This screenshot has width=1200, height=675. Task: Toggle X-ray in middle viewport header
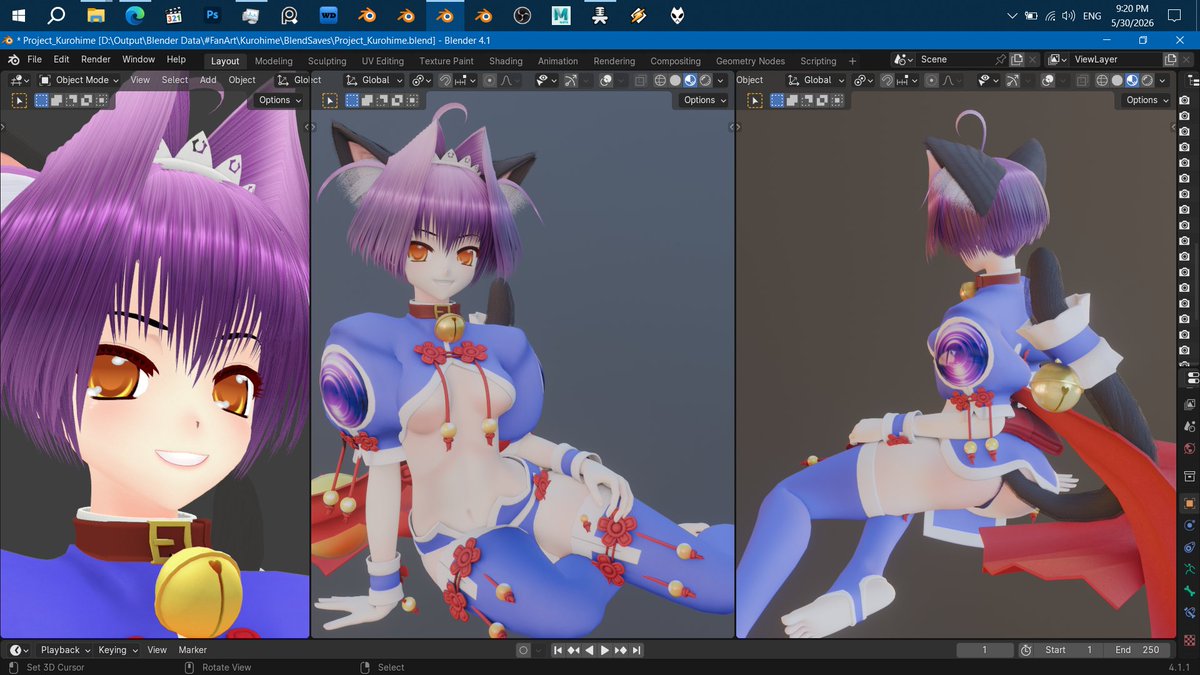coord(640,80)
